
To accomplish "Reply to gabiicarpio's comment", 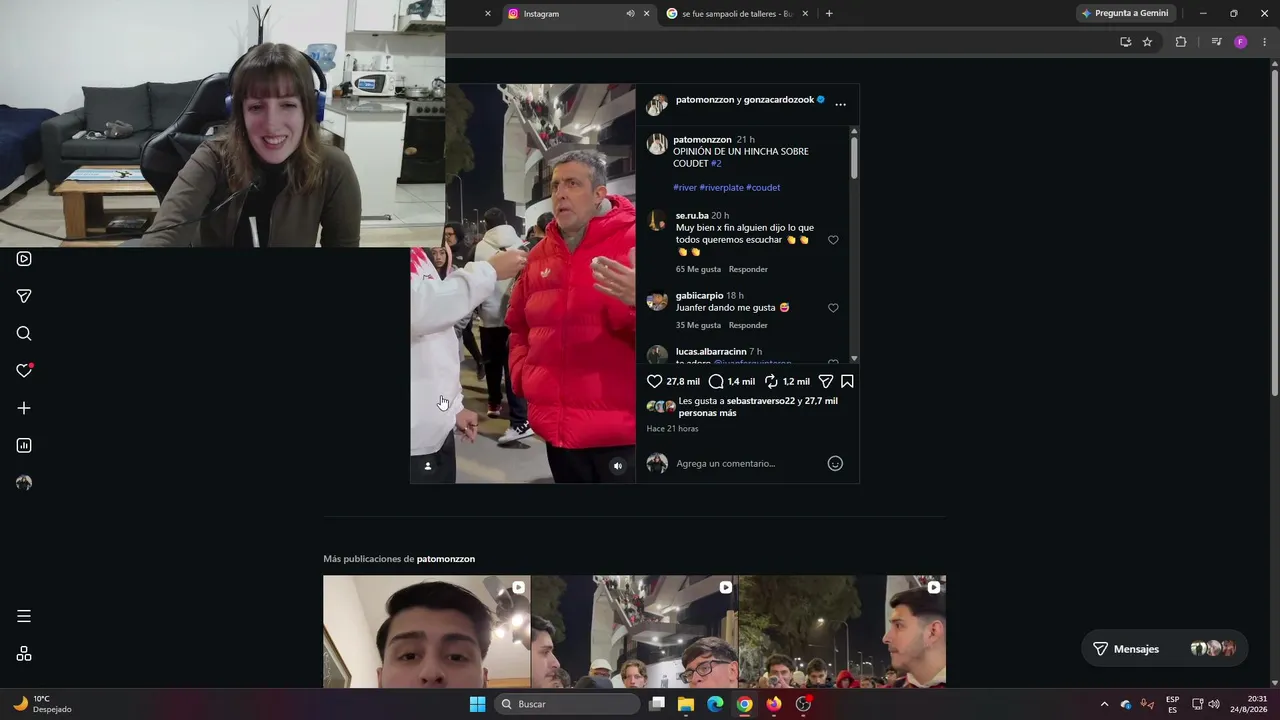I will (748, 325).
